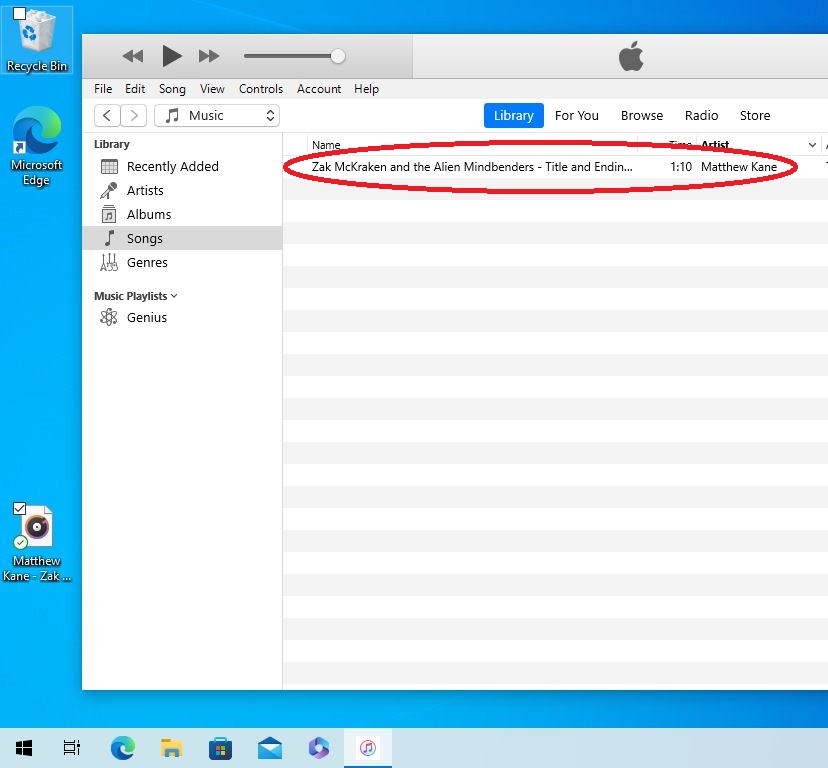
Task: Skip forward to next track
Action: pyautogui.click(x=209, y=56)
